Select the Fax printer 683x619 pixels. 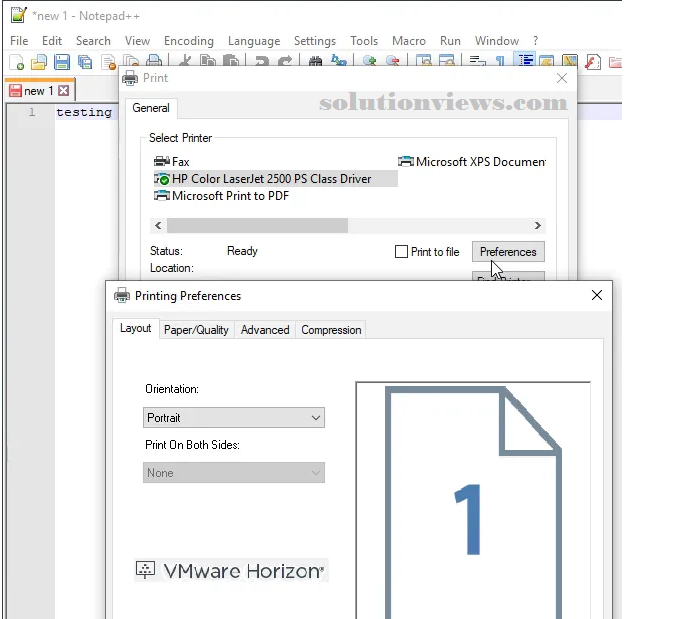click(172, 162)
